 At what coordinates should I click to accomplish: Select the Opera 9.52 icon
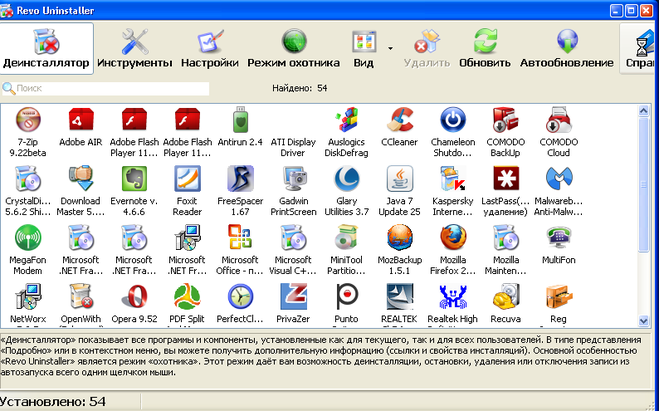[x=133, y=297]
